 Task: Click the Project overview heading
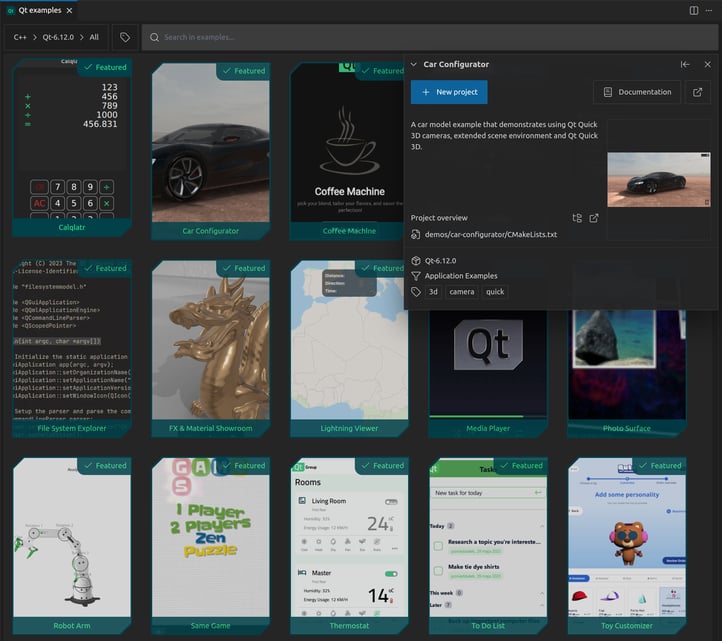click(439, 218)
